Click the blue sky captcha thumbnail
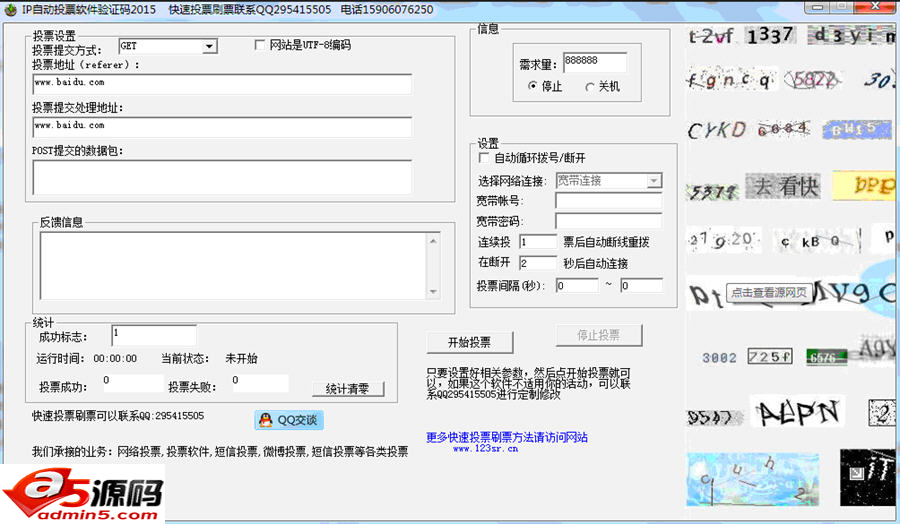The height and width of the screenshot is (524, 900). click(x=752, y=479)
